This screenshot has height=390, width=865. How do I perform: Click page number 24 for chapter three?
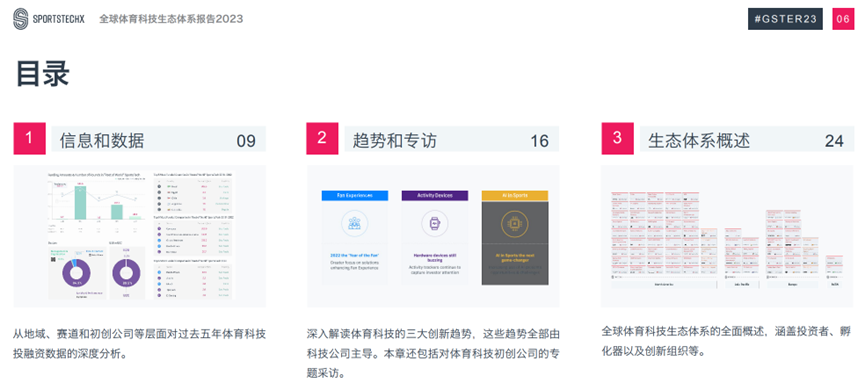[x=834, y=141]
